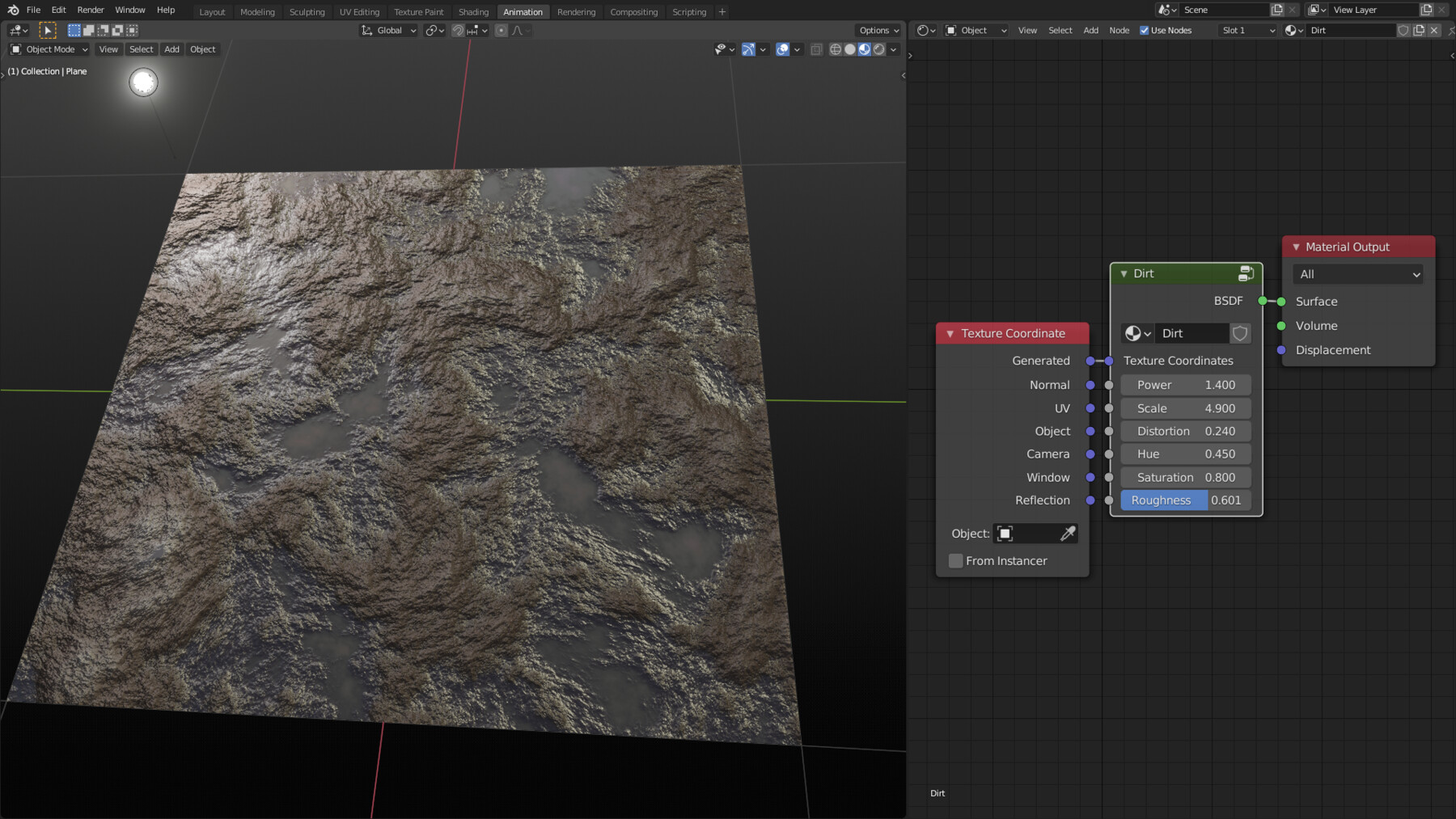
Task: Click the snapping magnet icon
Action: [458, 30]
